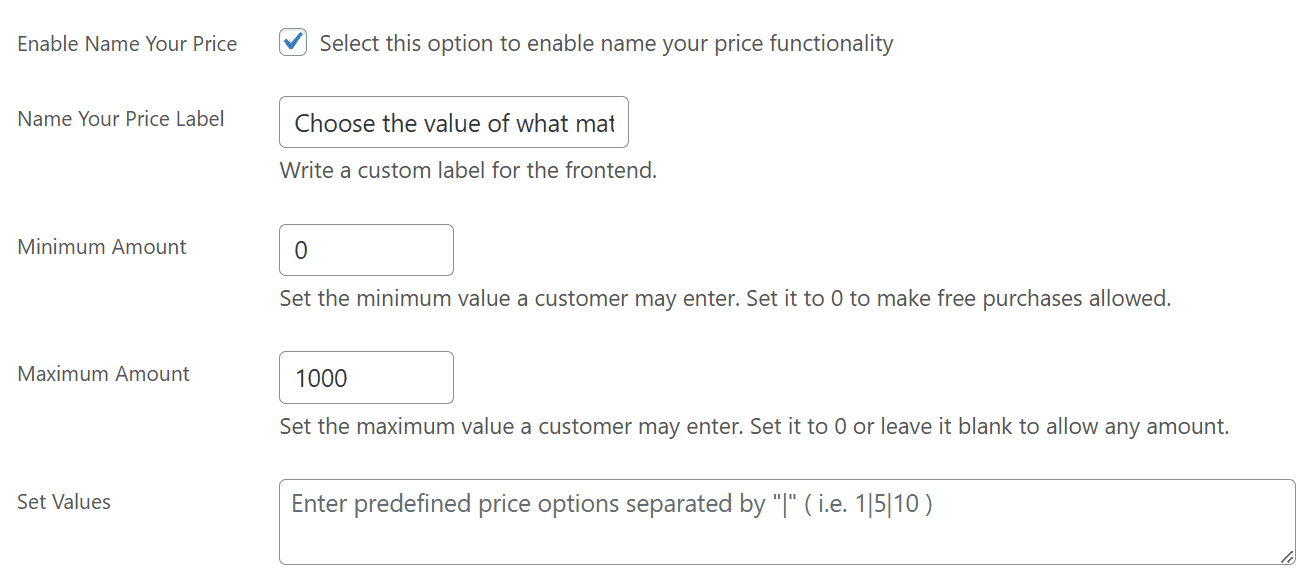This screenshot has height=581, width=1303.
Task: Click the 'Select this option to enable' checkbox label
Action: point(606,43)
